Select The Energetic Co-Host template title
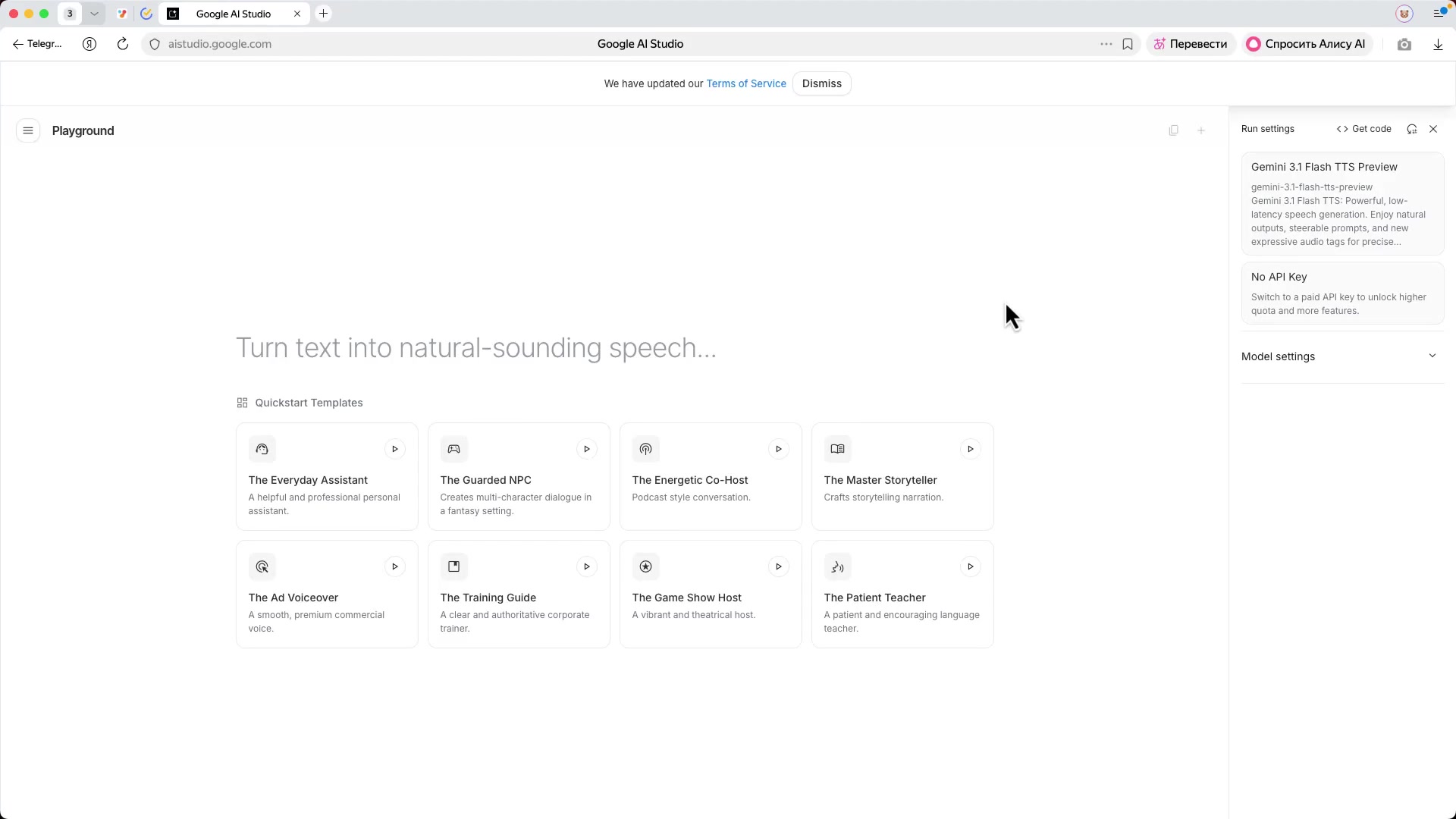The image size is (1456, 819). [690, 480]
